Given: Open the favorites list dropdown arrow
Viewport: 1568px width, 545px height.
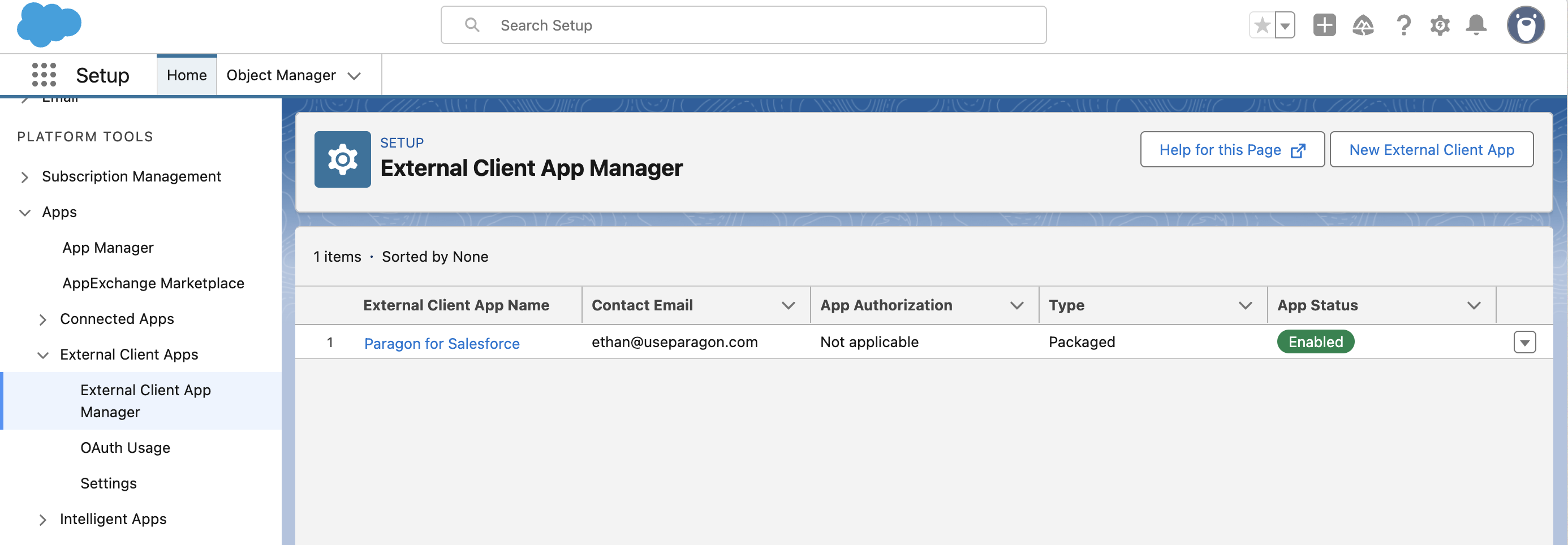Looking at the screenshot, I should point(1285,25).
